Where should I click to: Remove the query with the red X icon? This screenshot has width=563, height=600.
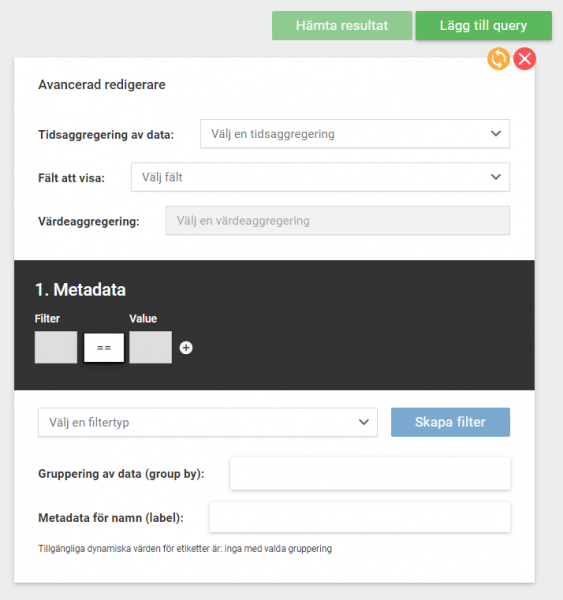[x=525, y=59]
